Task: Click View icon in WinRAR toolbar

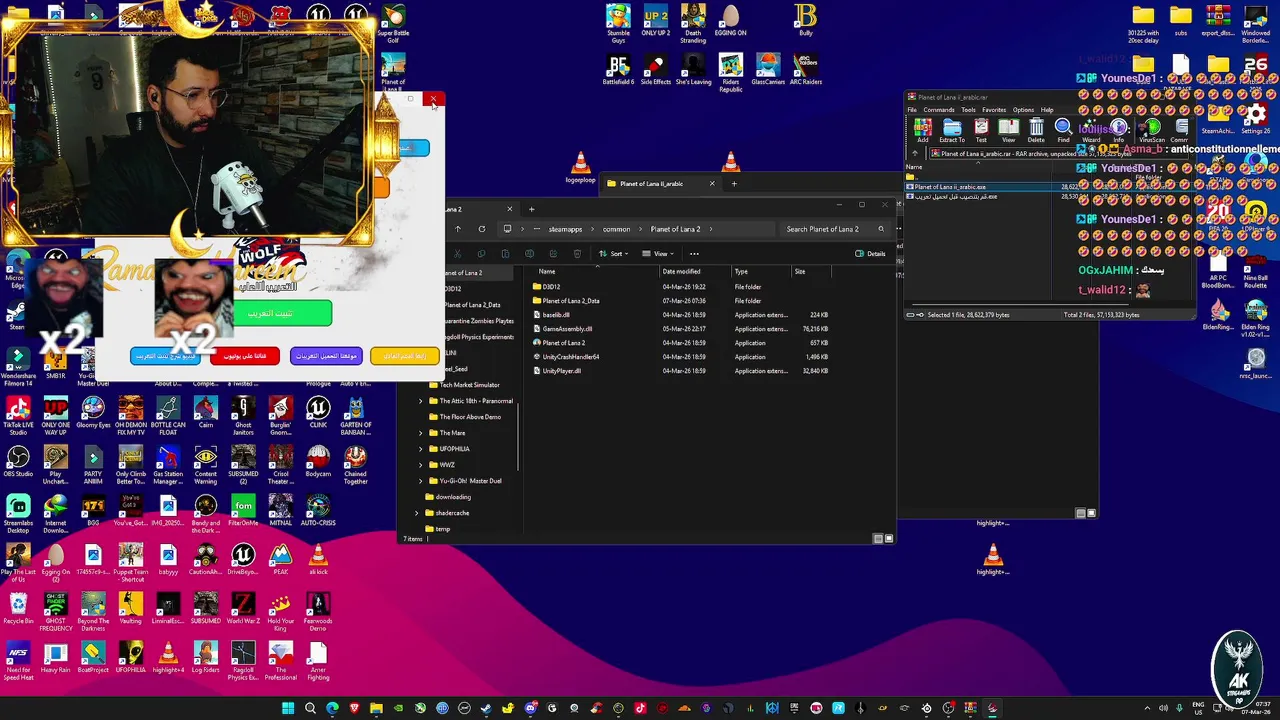Action: (1009, 130)
